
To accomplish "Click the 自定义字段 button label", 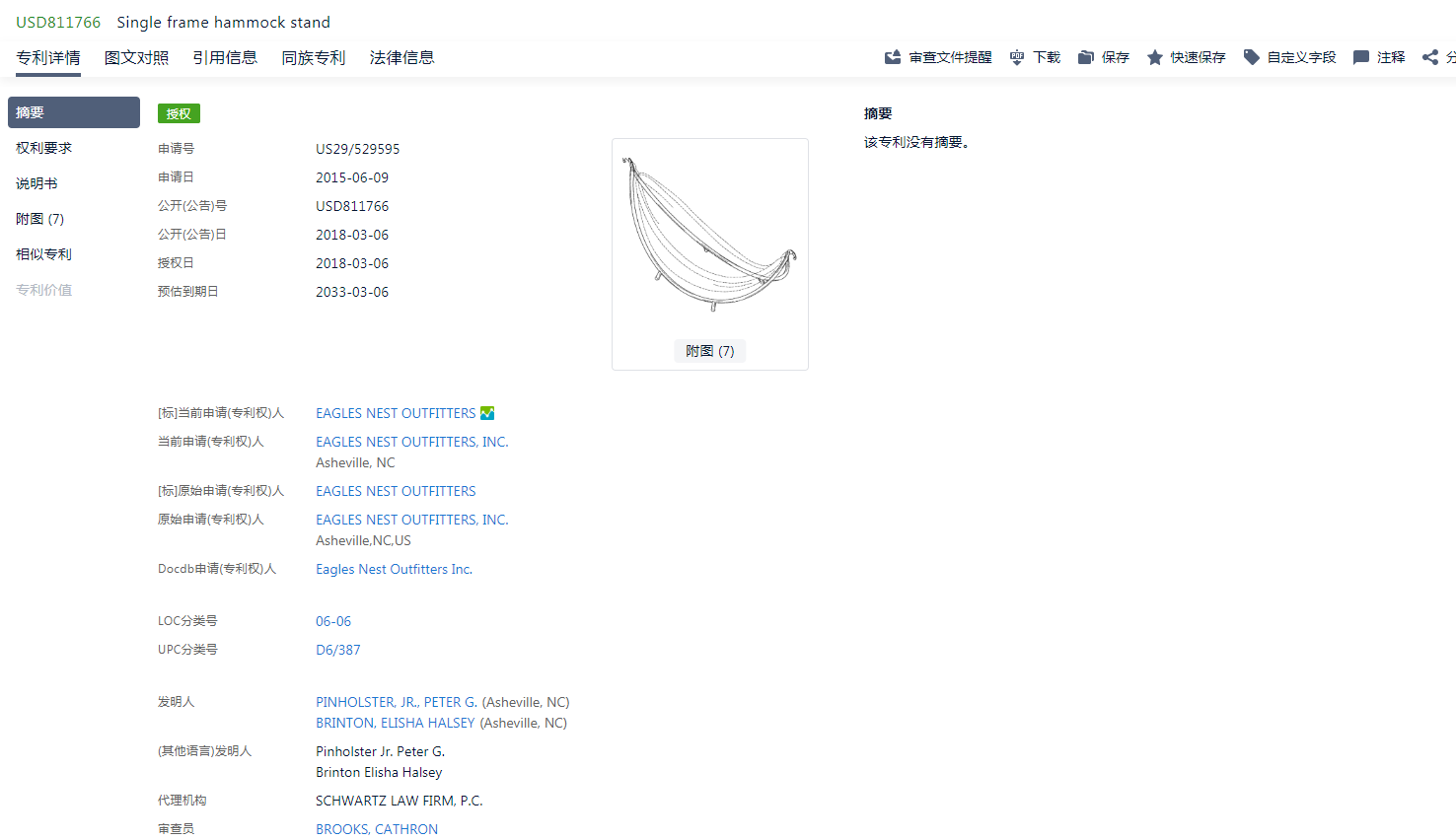I will pos(1302,57).
